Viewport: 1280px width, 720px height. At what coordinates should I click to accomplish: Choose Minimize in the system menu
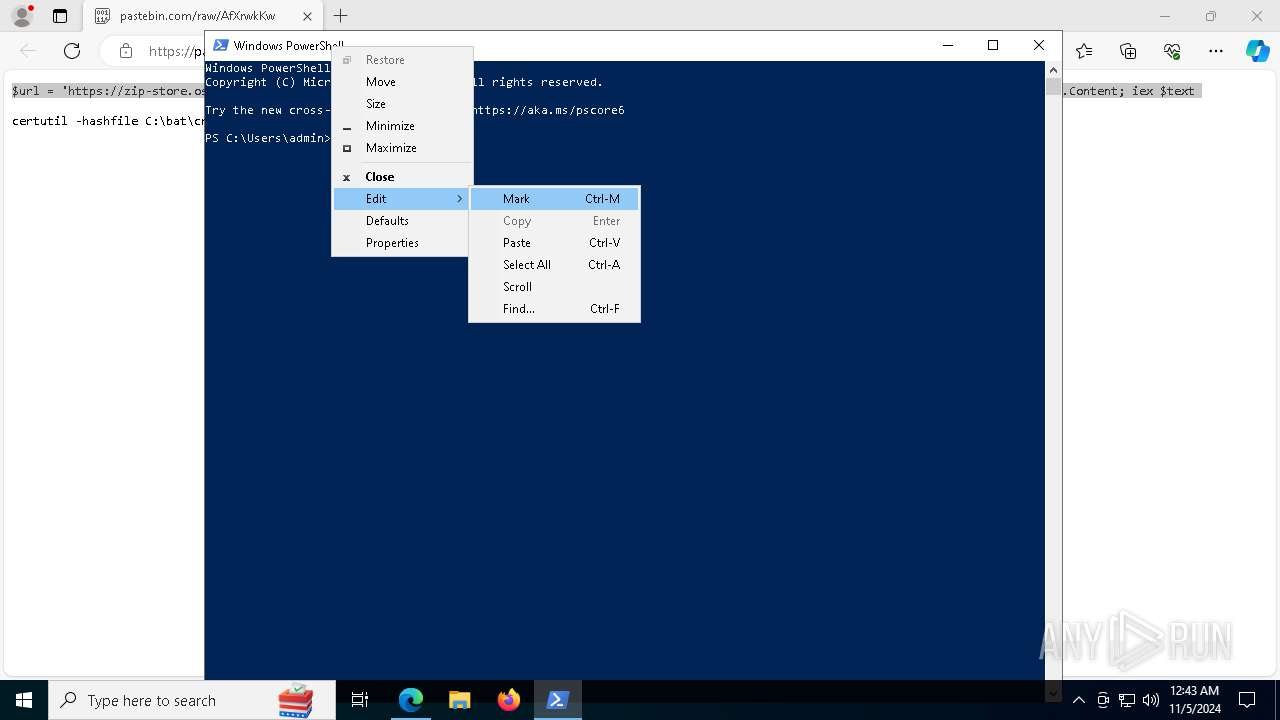click(x=401, y=126)
